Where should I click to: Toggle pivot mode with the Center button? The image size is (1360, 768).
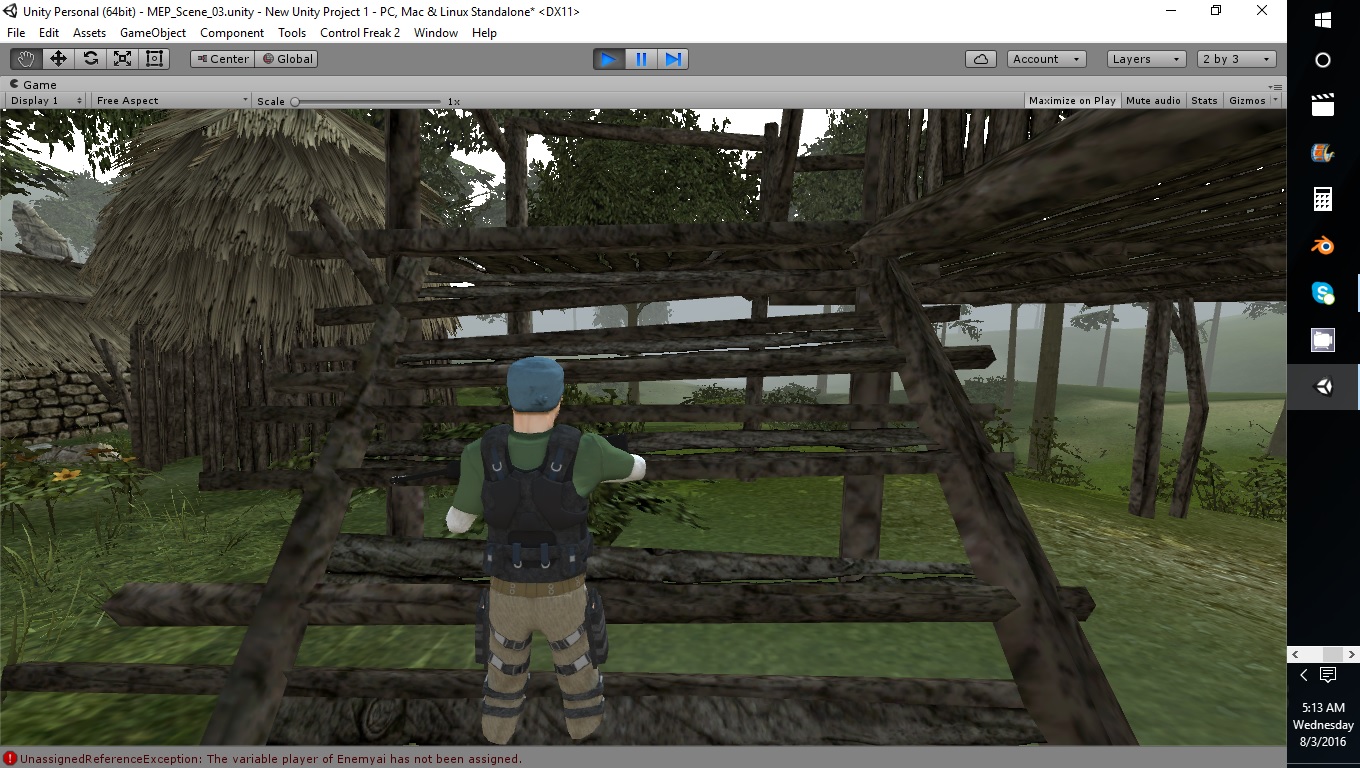click(x=221, y=58)
